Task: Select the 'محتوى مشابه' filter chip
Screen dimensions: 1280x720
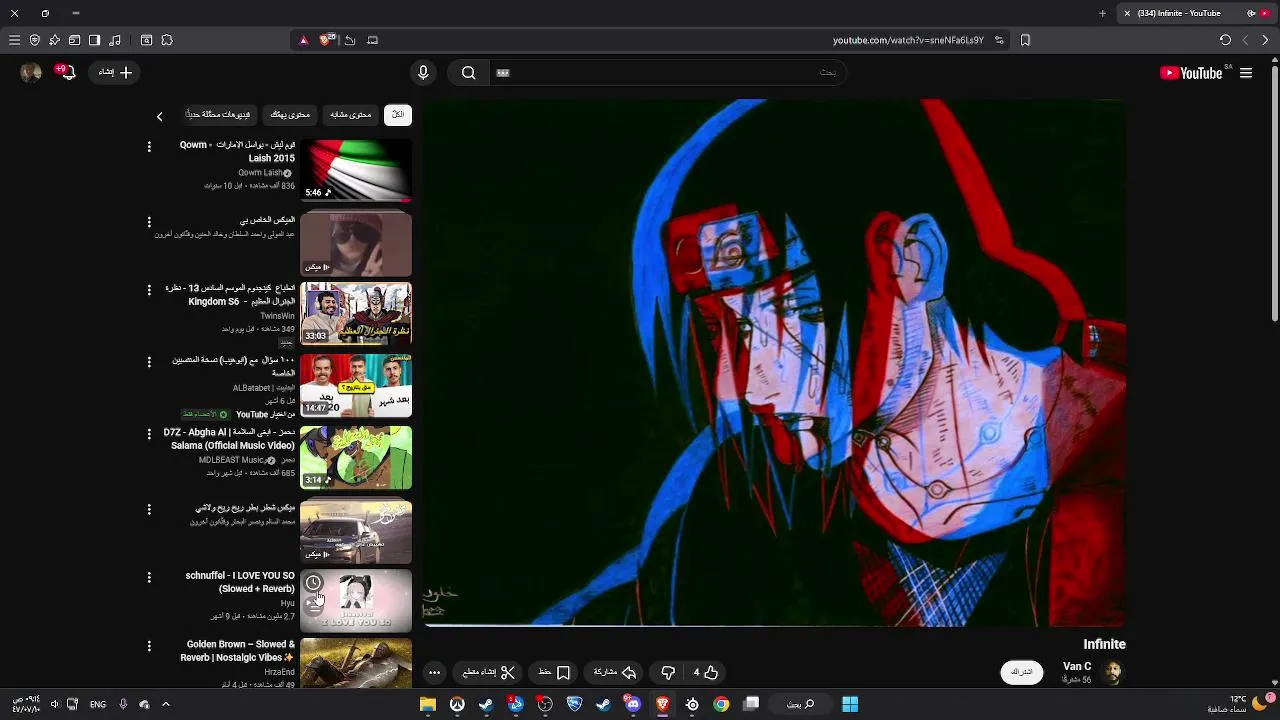Action: tap(351, 114)
